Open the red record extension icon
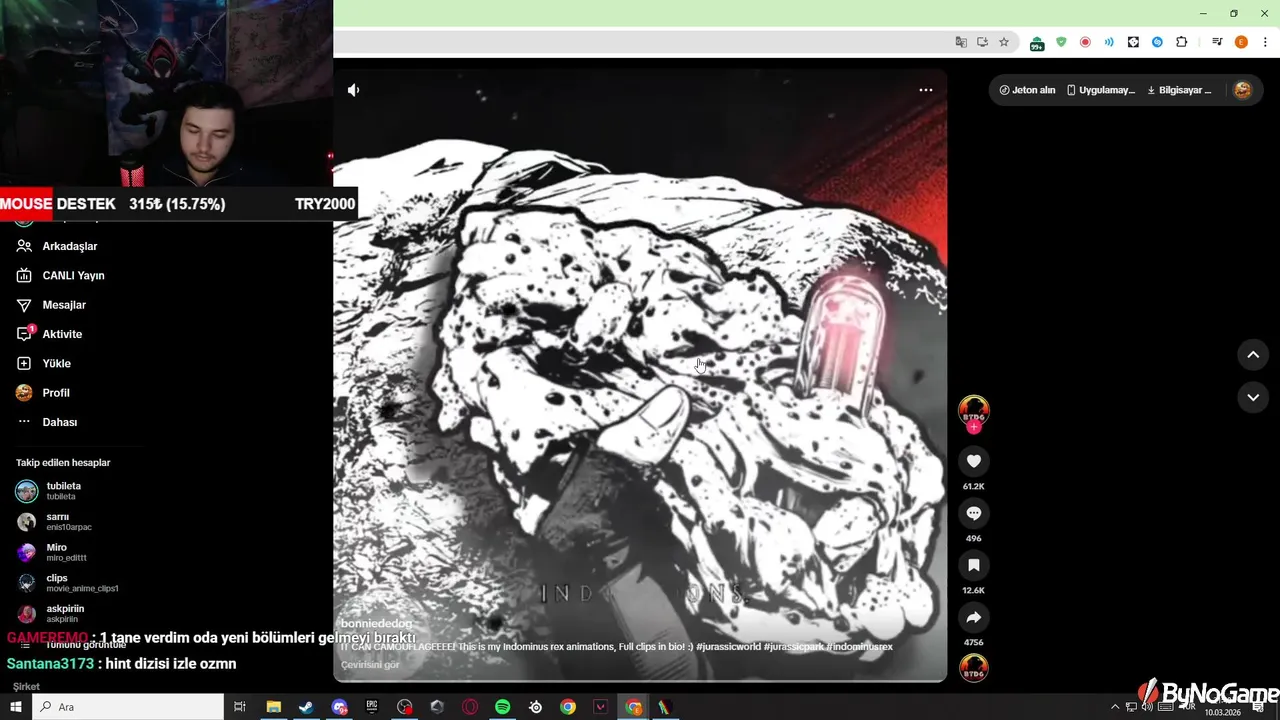1280x720 pixels. point(1085,42)
